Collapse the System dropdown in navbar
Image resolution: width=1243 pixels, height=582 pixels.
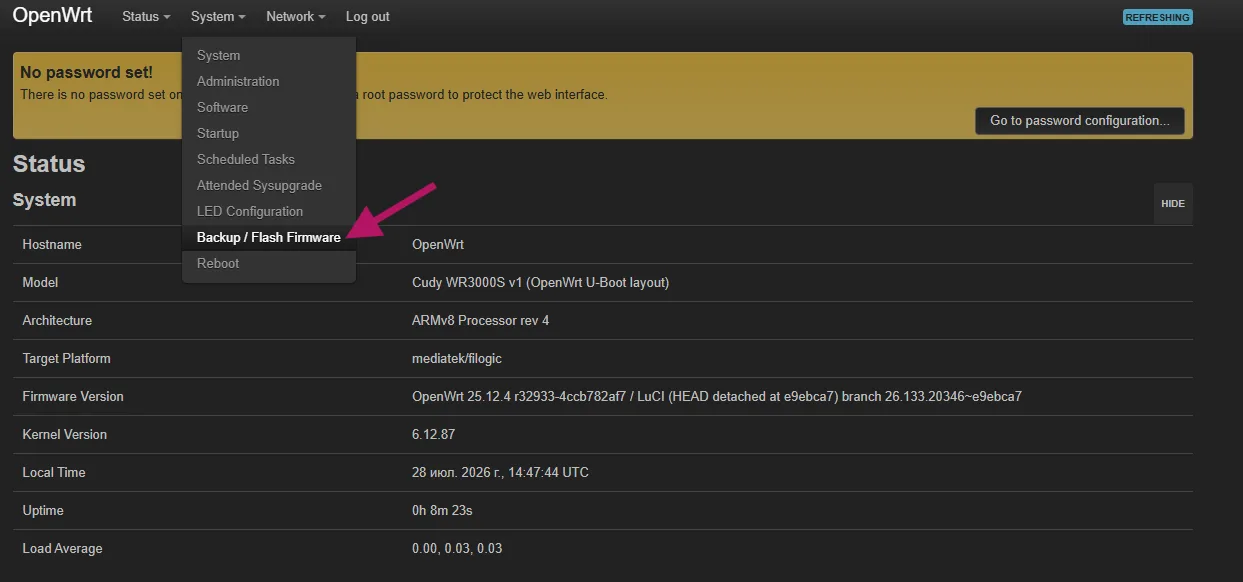218,17
